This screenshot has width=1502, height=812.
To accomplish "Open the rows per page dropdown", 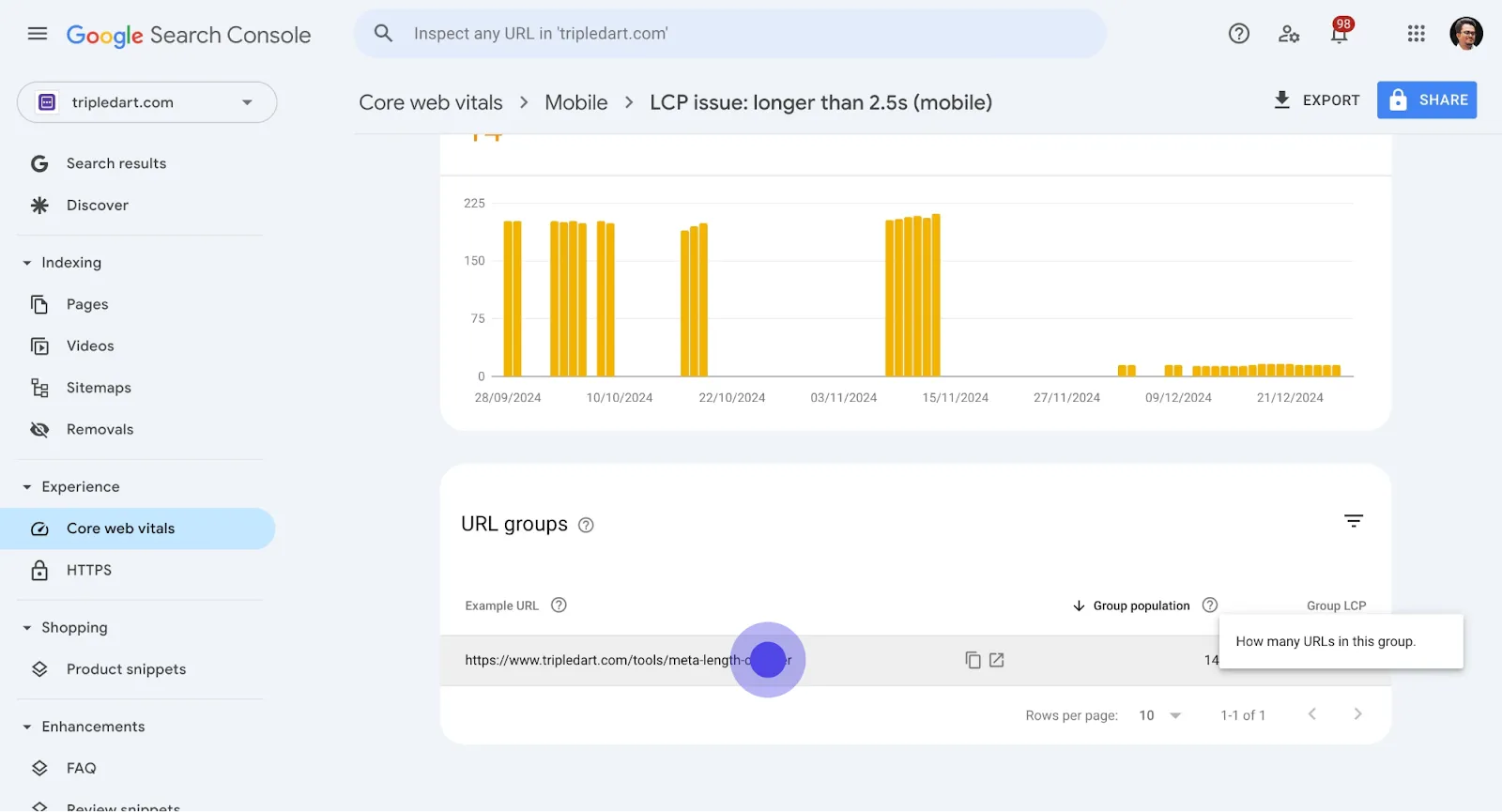I will (x=1160, y=716).
